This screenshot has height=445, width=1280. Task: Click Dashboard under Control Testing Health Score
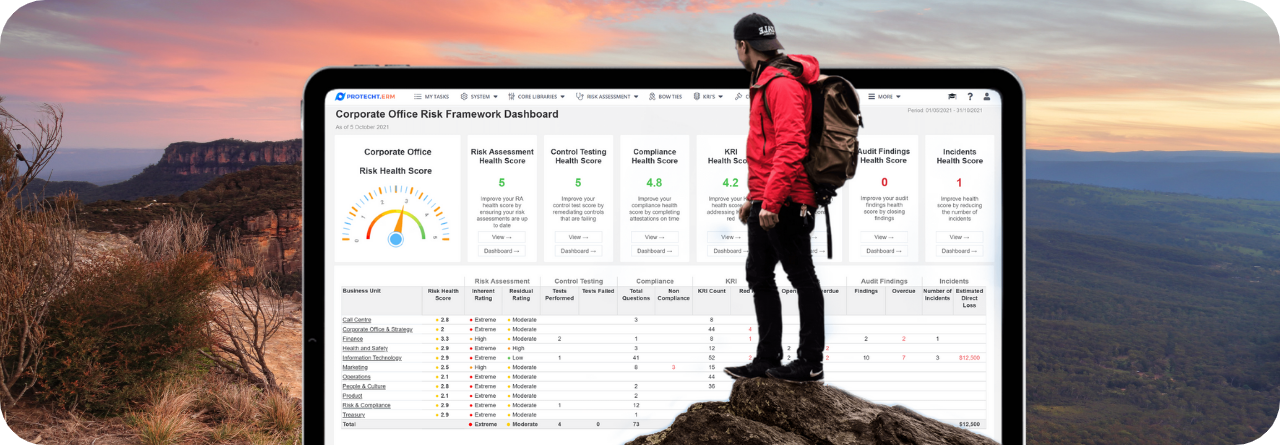[578, 251]
